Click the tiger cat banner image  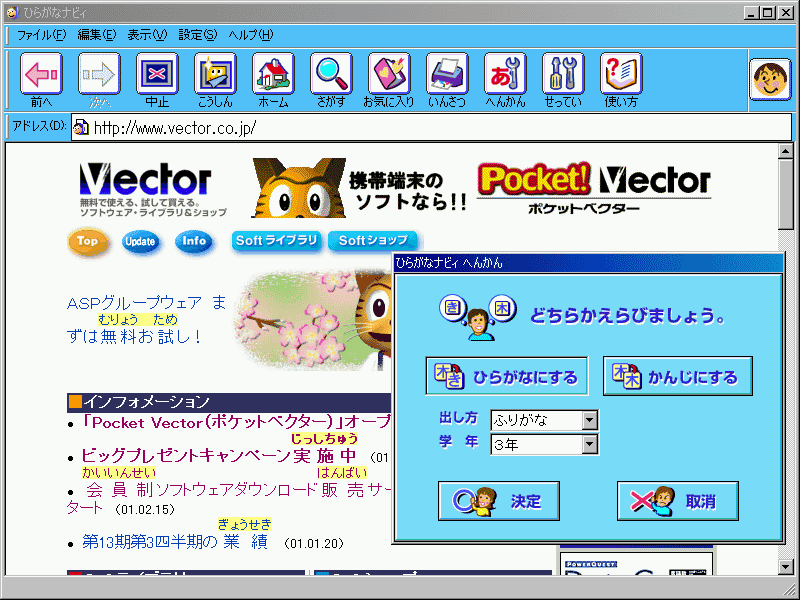299,187
